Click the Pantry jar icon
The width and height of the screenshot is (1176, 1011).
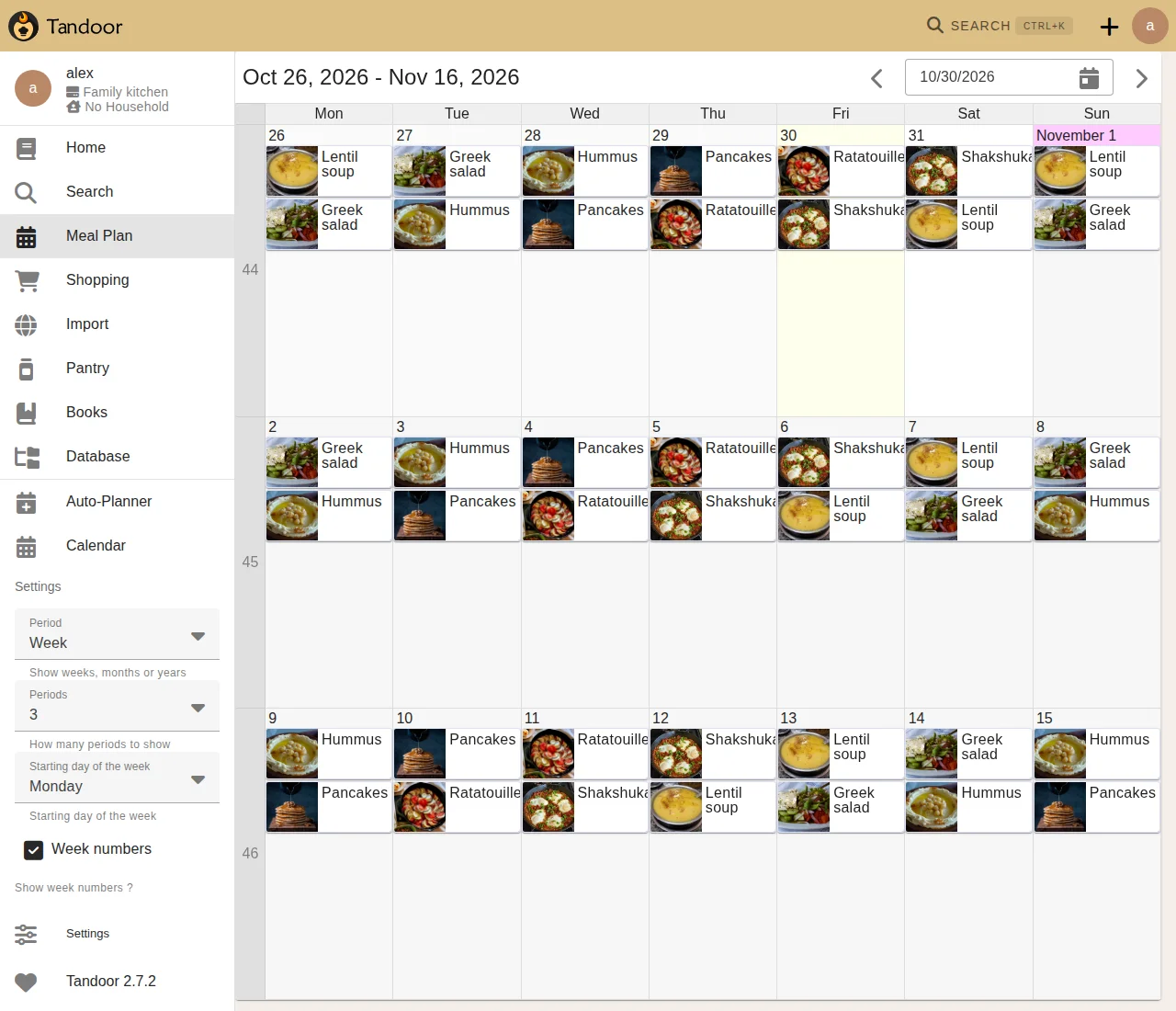[27, 369]
